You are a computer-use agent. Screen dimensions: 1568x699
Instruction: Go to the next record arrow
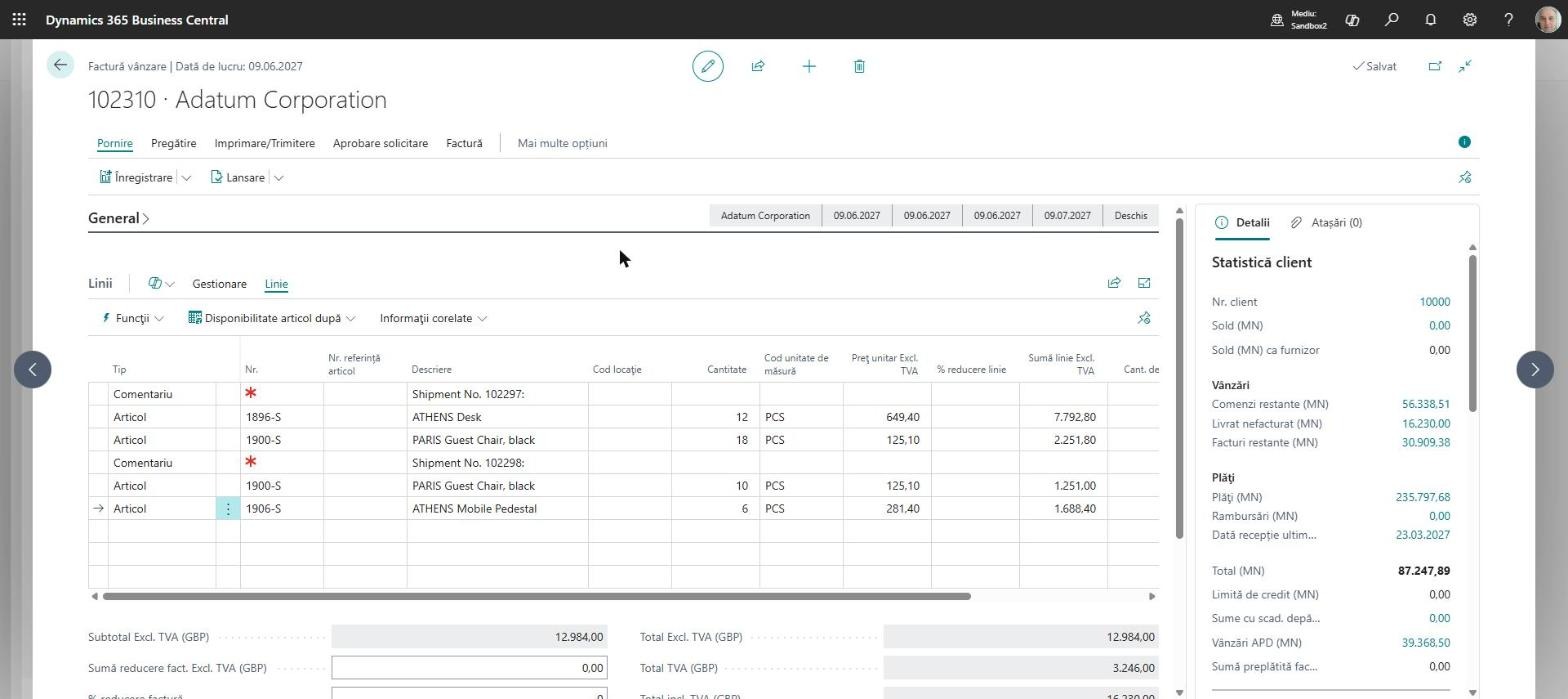(1535, 369)
